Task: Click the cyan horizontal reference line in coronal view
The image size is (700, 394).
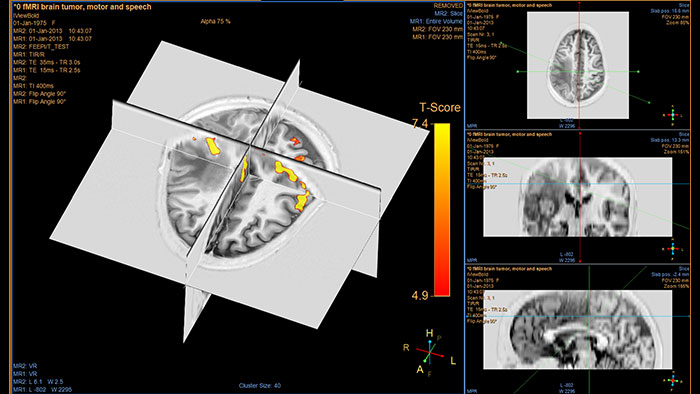Action: click(578, 183)
